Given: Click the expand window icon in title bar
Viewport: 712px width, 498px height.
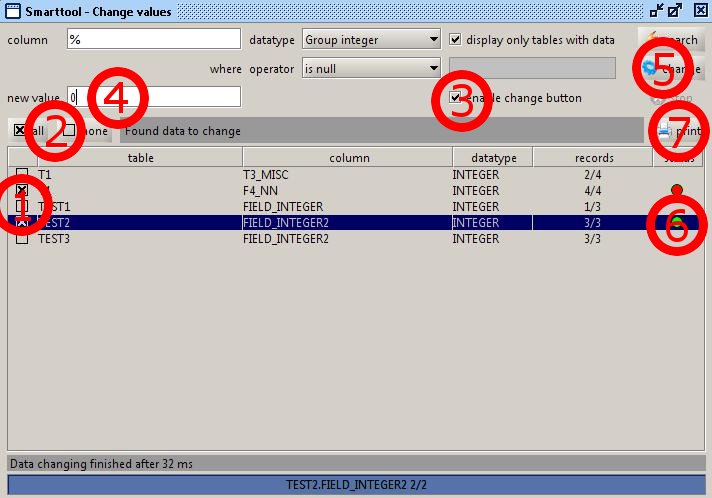Looking at the screenshot, I should tap(677, 11).
